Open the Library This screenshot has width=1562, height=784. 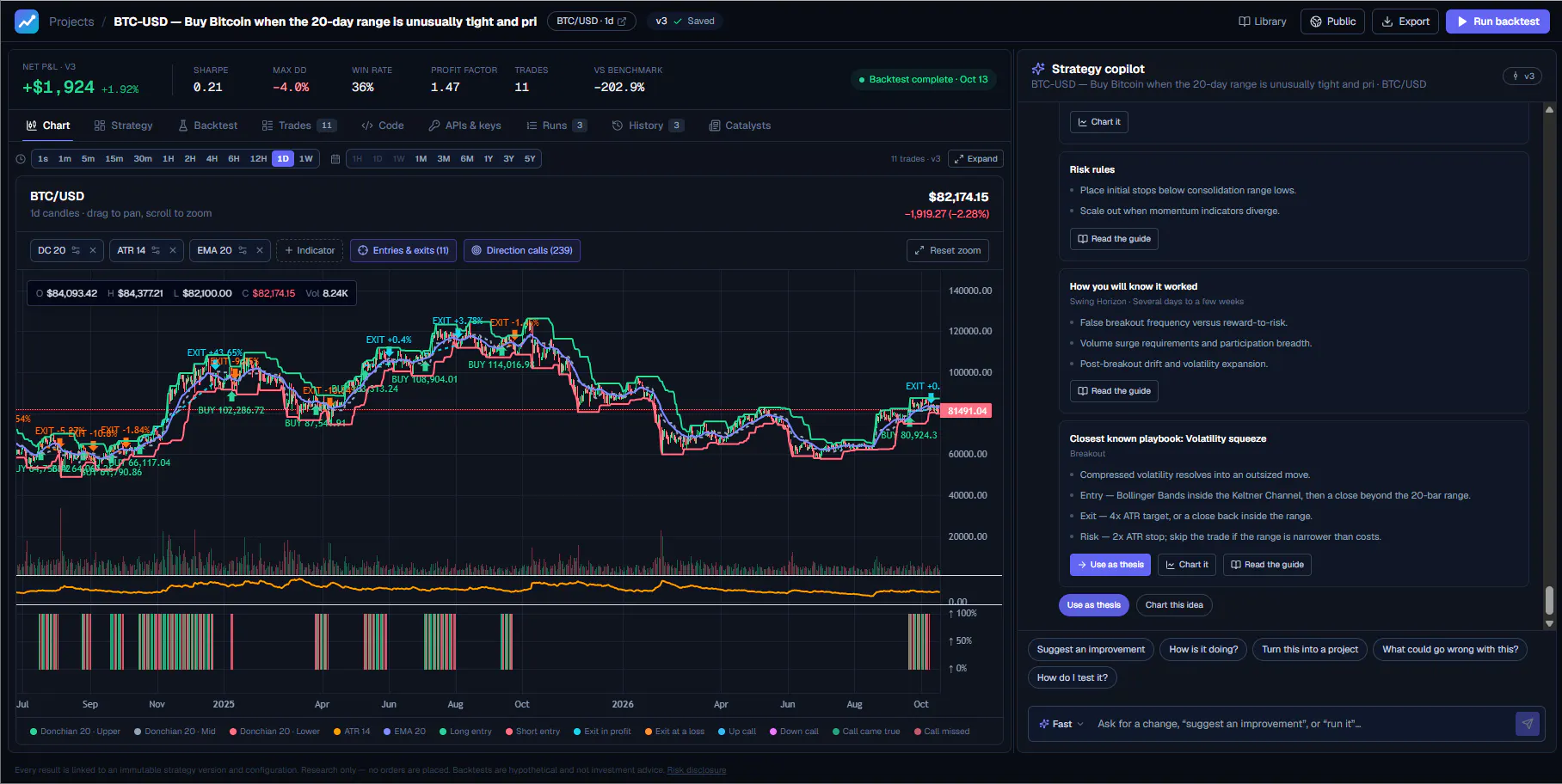pyautogui.click(x=1263, y=21)
